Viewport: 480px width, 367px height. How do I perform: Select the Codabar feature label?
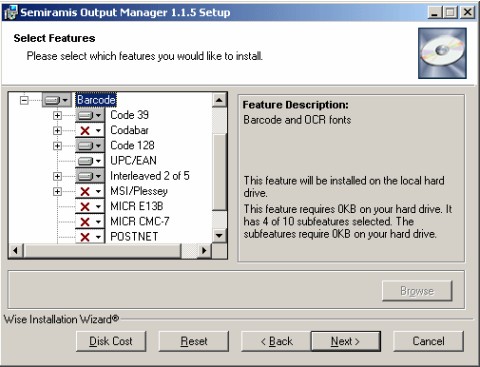[x=129, y=130]
